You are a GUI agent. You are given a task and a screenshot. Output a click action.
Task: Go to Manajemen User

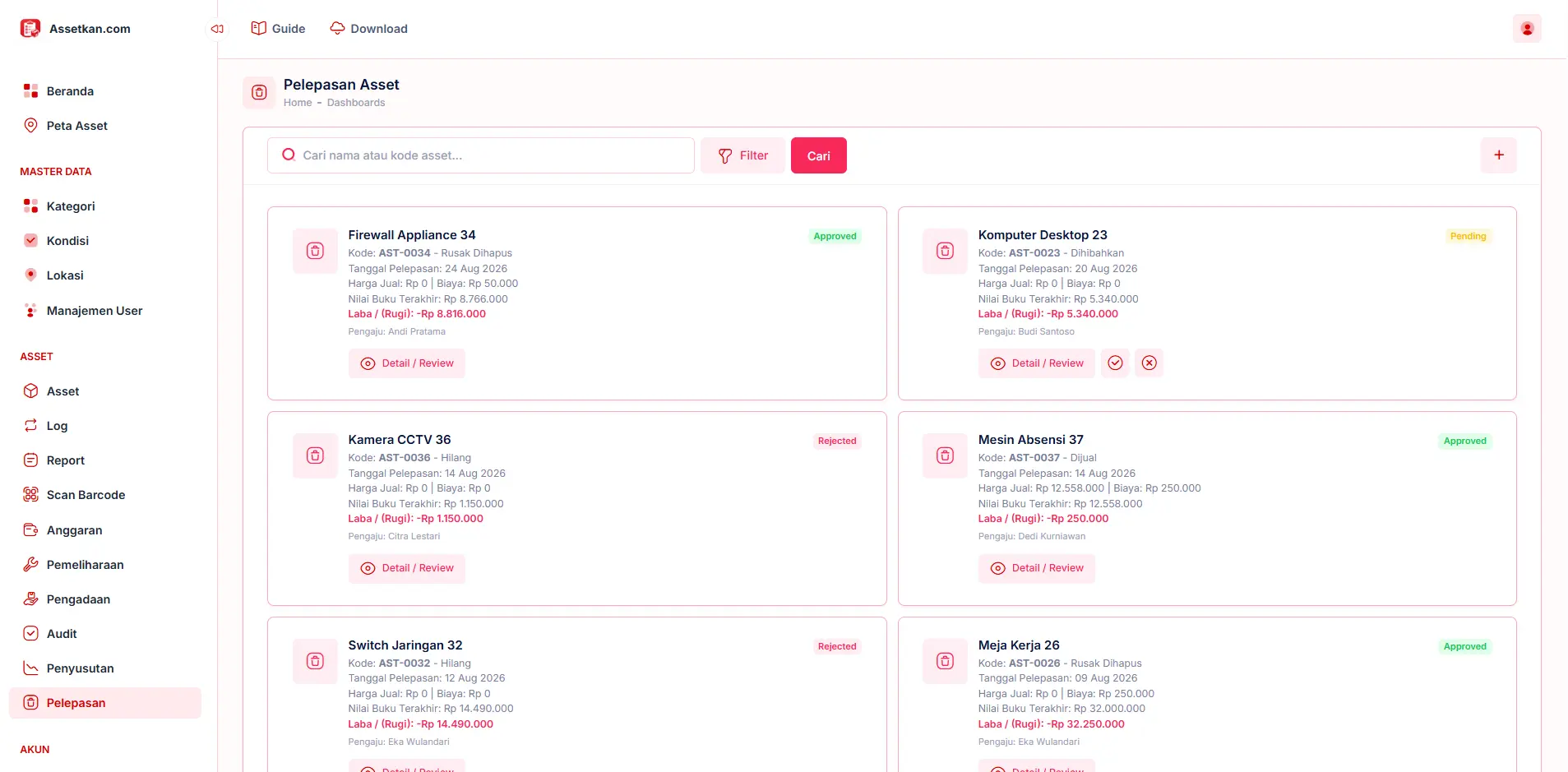(105, 311)
